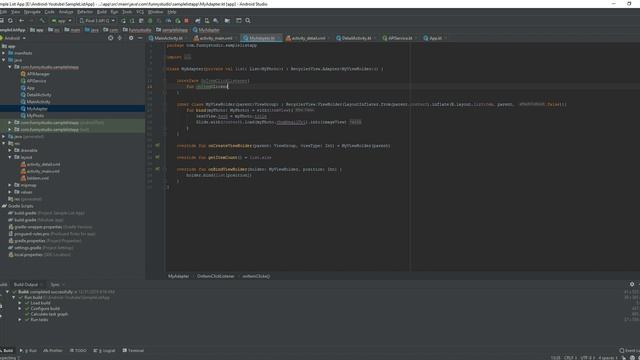The height and width of the screenshot is (360, 640).
Task: Open the Terminal tool window
Action: pos(133,351)
